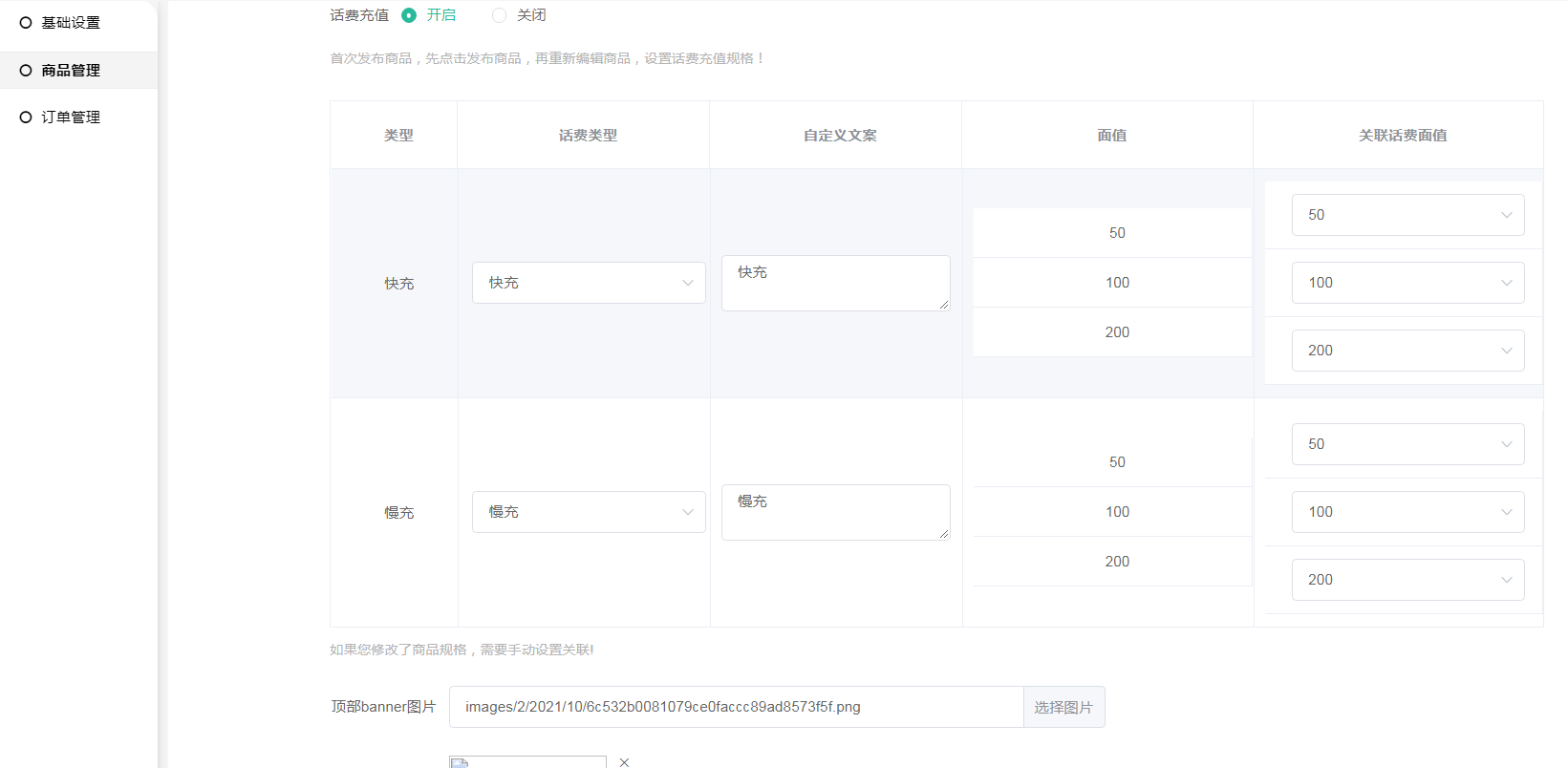
Task: Enable 话费充值 with the 开启 radio
Action: (409, 15)
